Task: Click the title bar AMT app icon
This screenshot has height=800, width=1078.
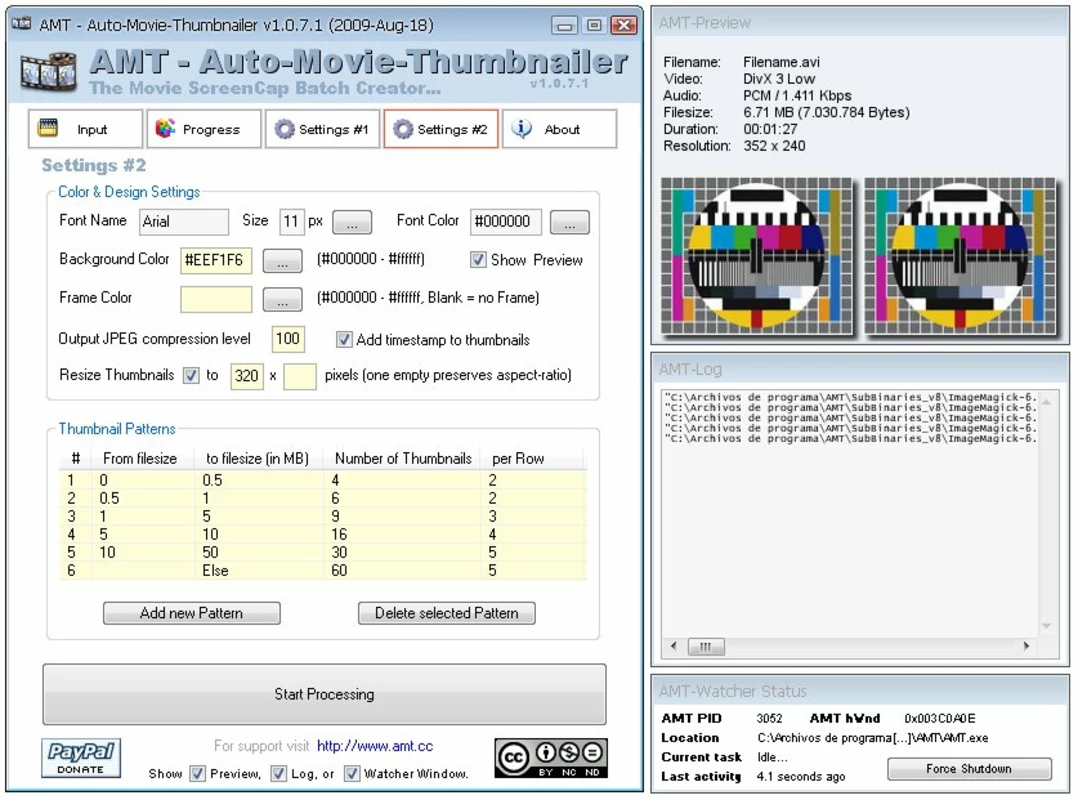Action: click(x=22, y=24)
